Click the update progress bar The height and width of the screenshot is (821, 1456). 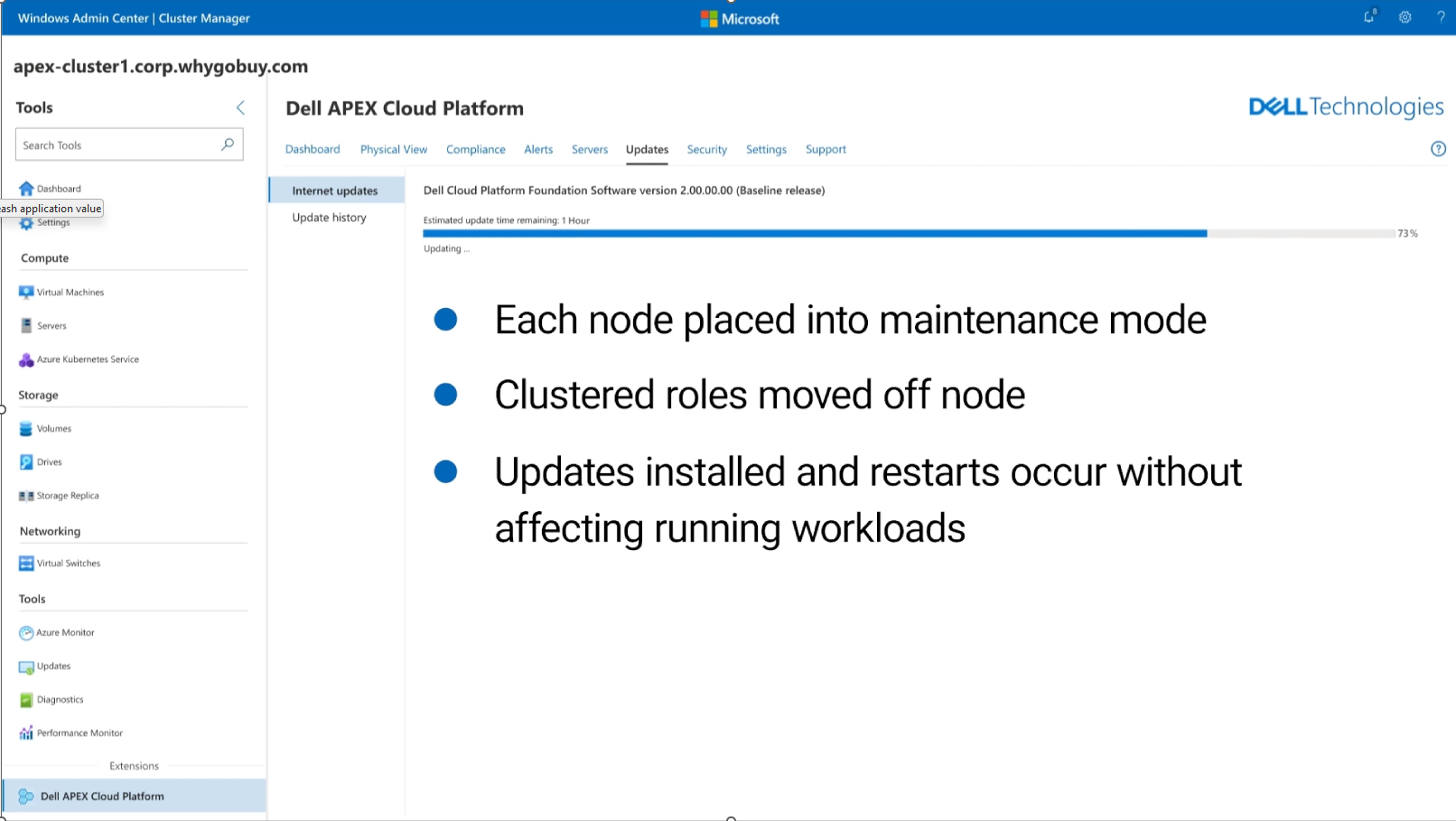[x=908, y=234]
